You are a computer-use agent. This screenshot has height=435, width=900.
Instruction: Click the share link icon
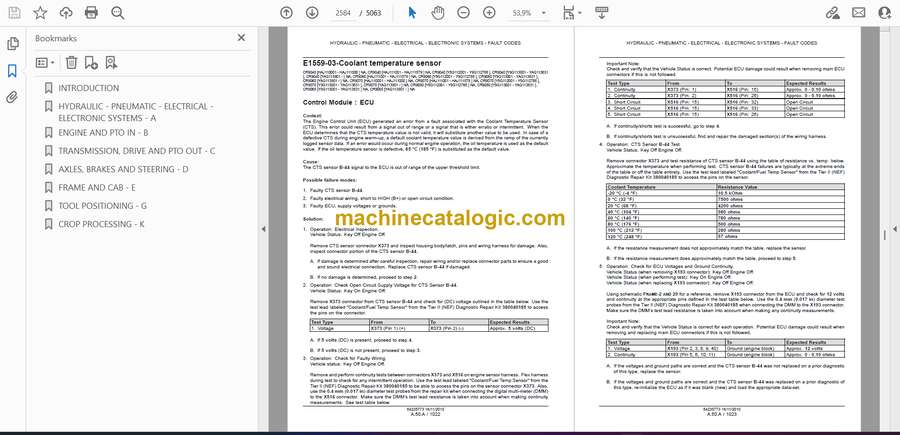832,13
